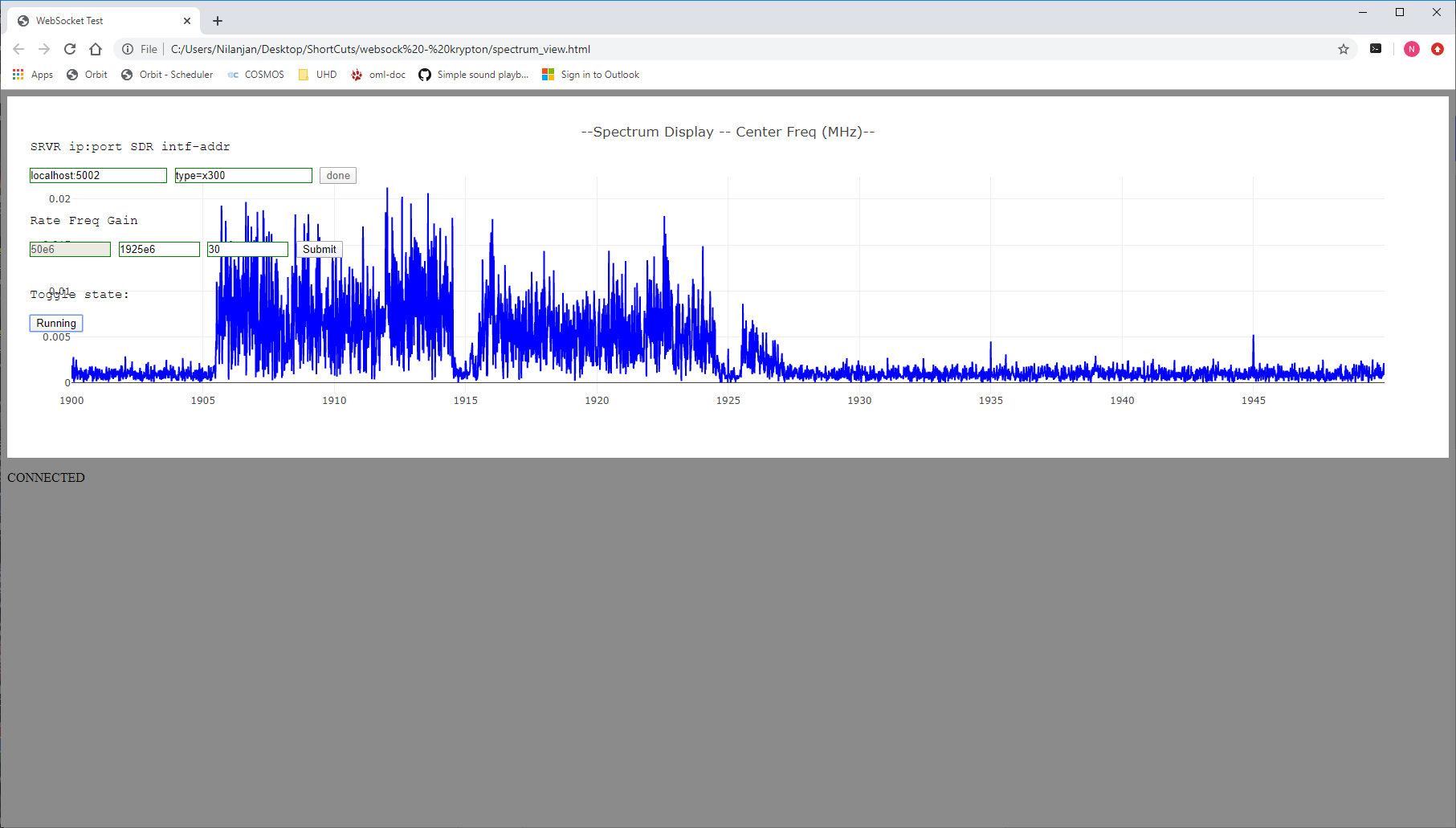This screenshot has width=1456, height=828.
Task: Click the type=x300 SDR address field
Action: click(243, 175)
